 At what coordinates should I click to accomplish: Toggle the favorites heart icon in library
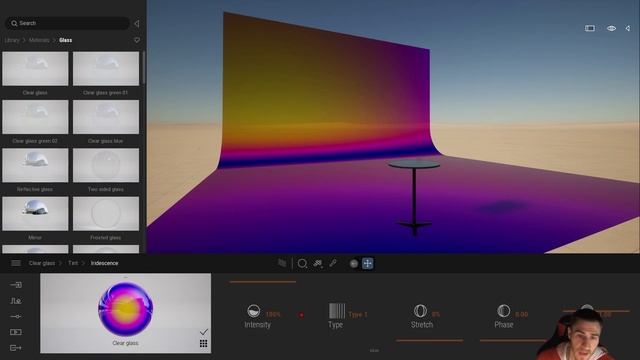tap(137, 40)
